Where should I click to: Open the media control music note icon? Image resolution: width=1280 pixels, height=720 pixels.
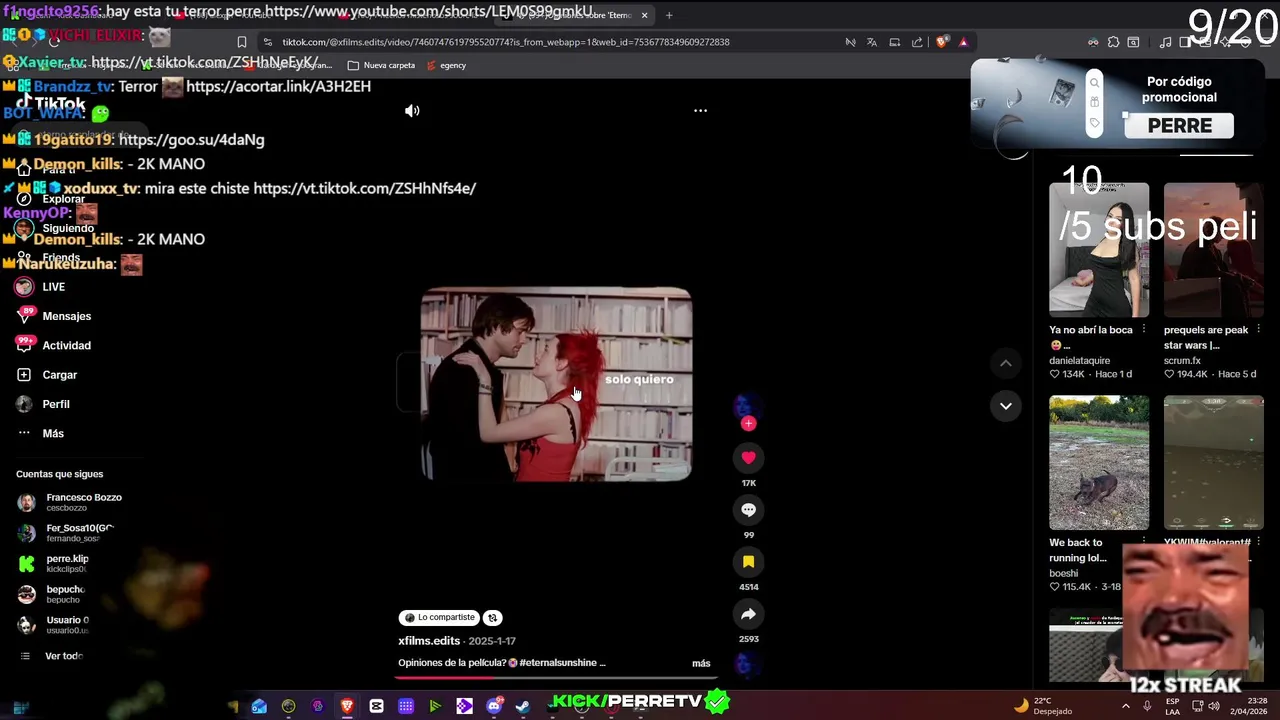1165,42
